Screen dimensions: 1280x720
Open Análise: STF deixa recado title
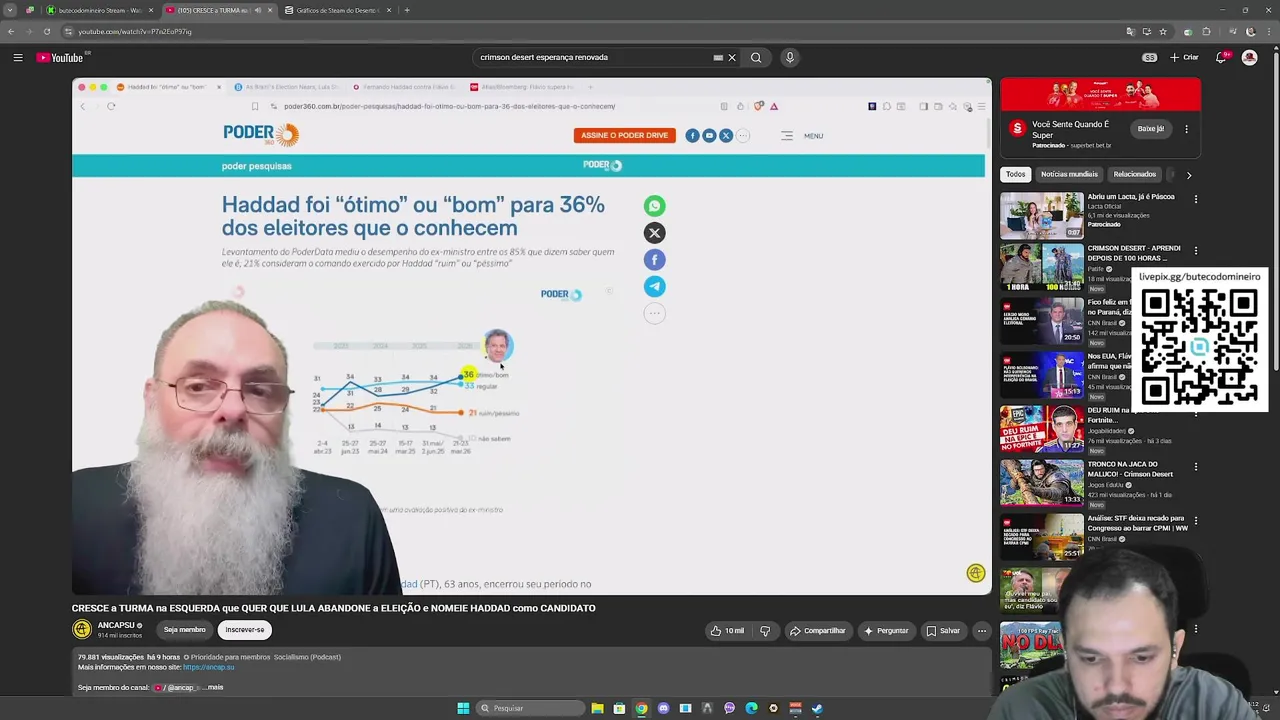click(x=1137, y=523)
